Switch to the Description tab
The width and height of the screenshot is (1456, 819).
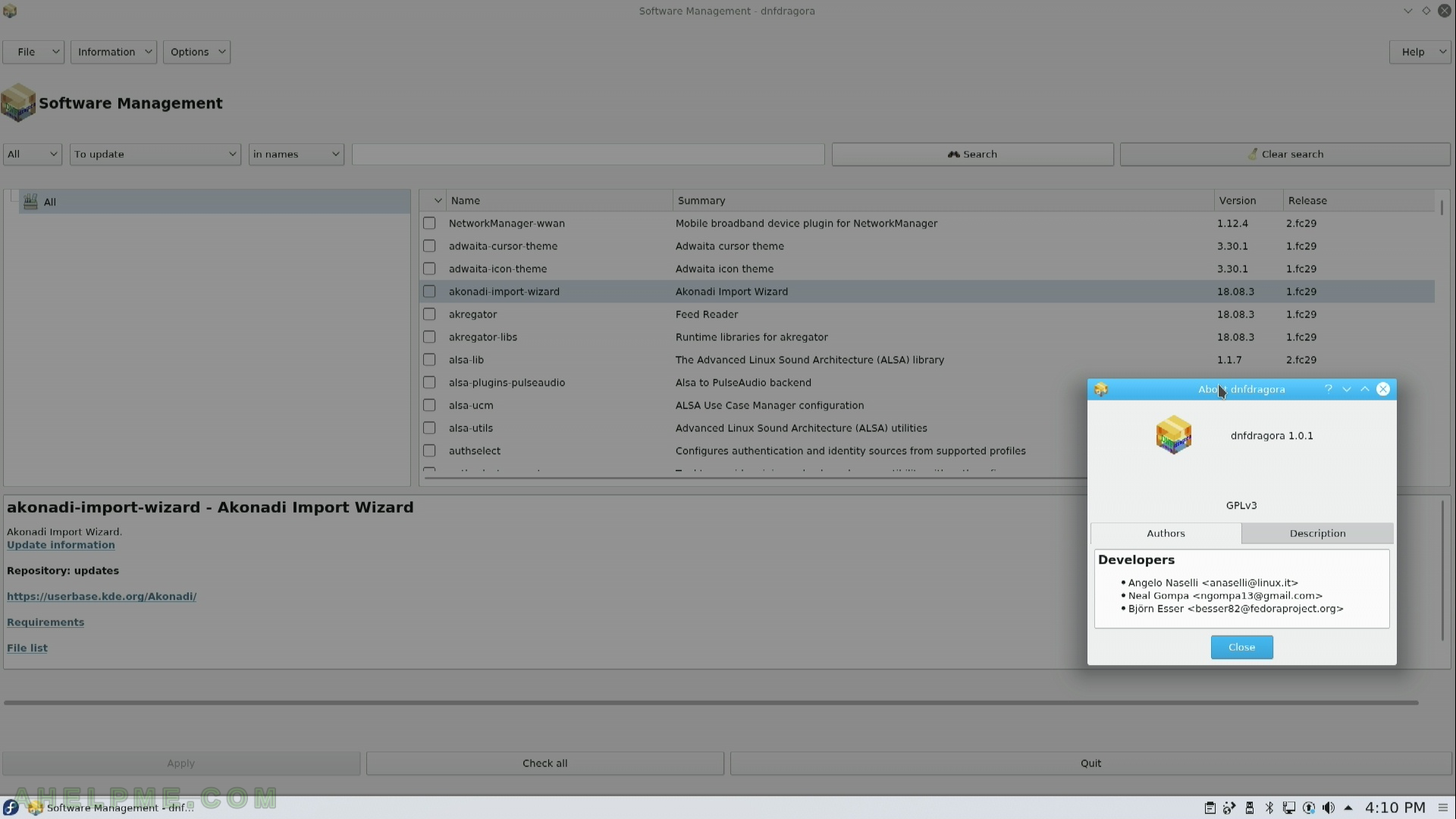coord(1317,533)
